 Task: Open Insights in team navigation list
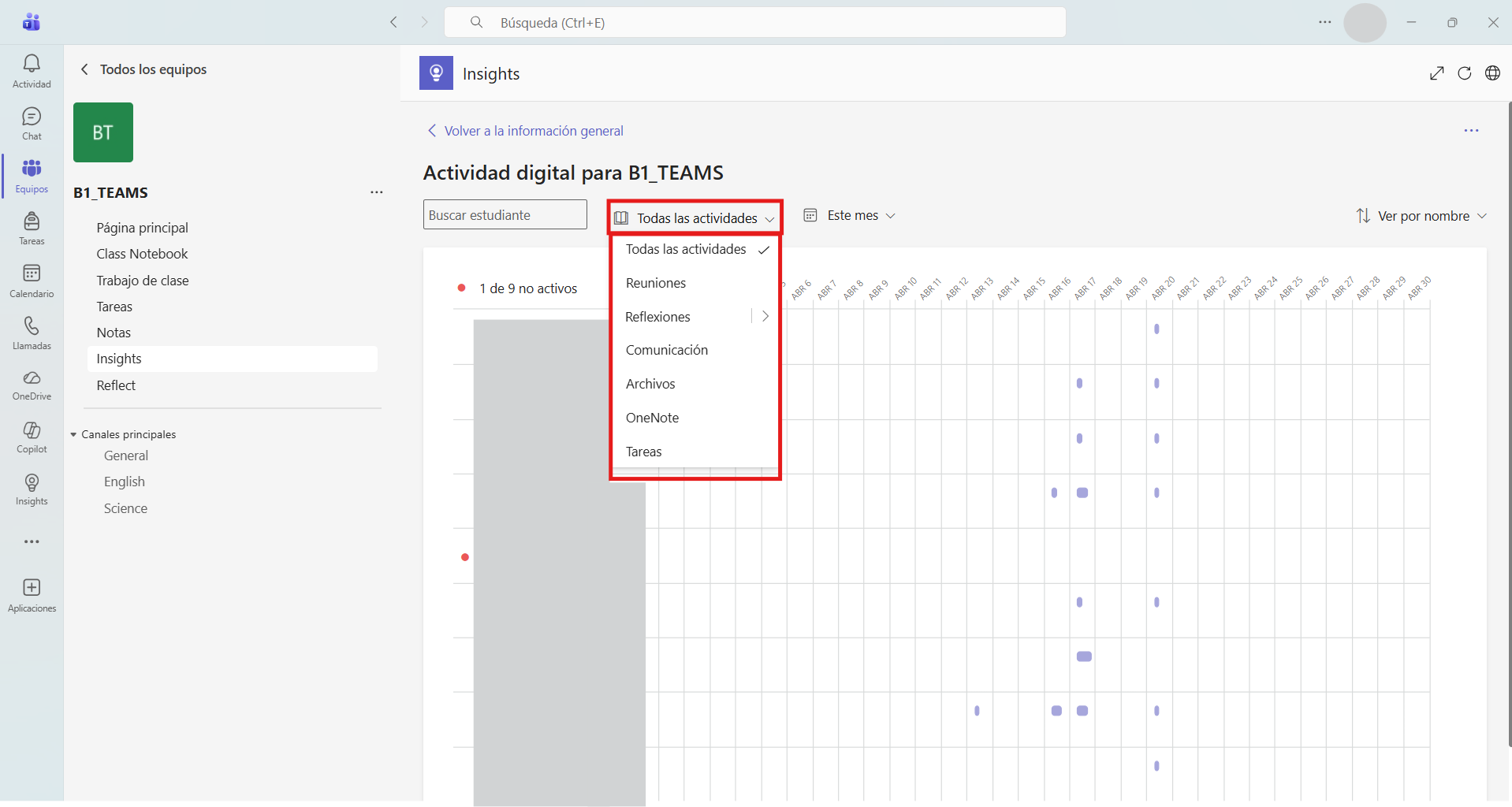point(233,359)
